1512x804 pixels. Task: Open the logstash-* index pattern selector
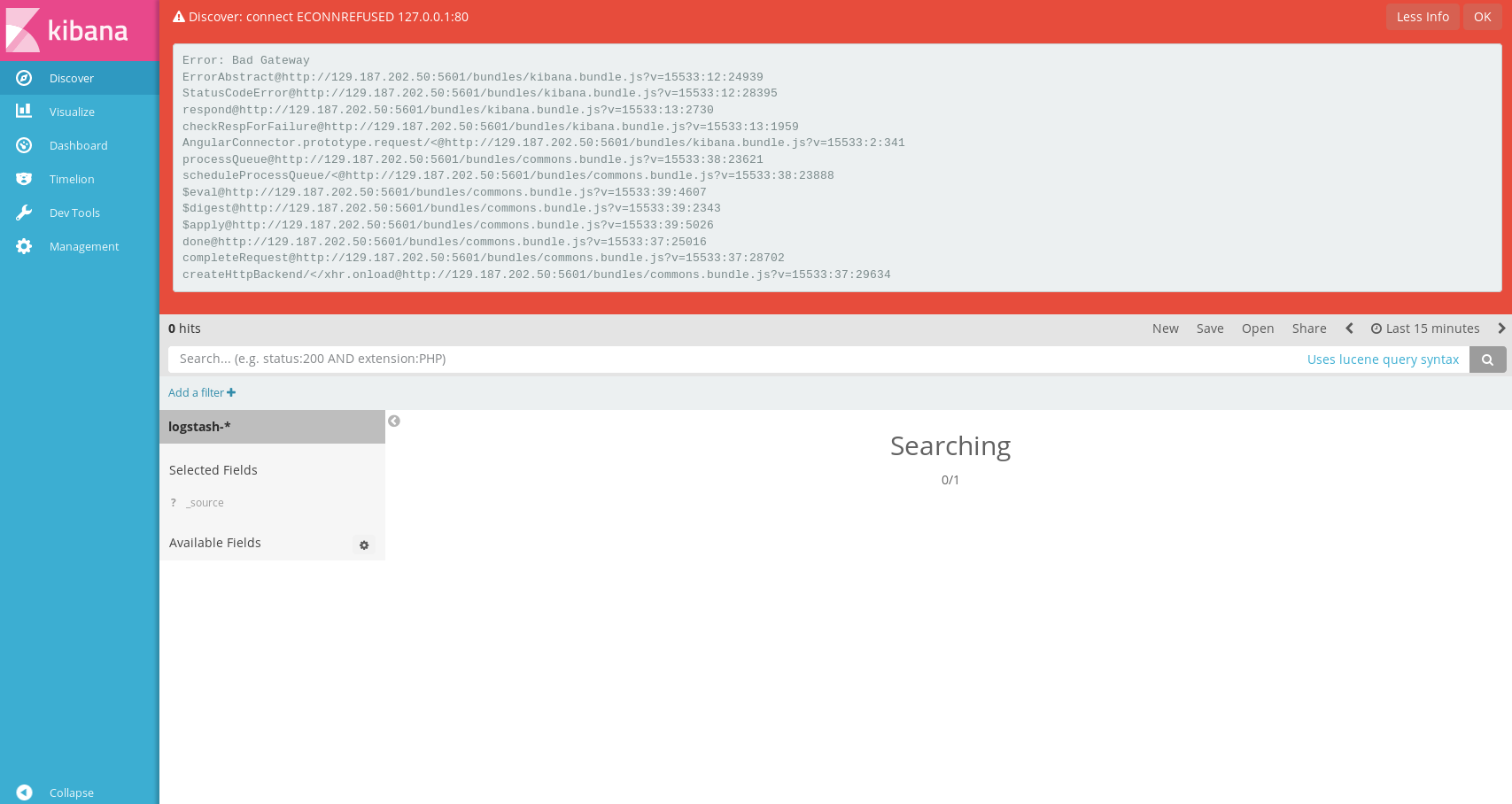199,426
